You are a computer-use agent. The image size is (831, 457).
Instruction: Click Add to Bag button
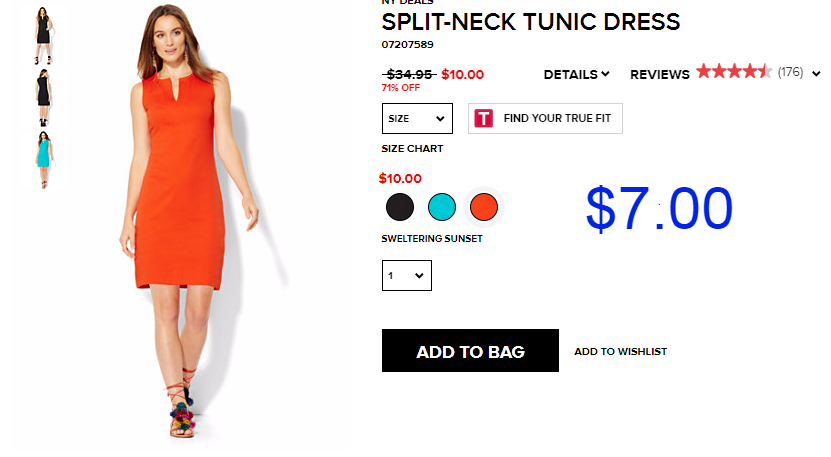pos(470,350)
